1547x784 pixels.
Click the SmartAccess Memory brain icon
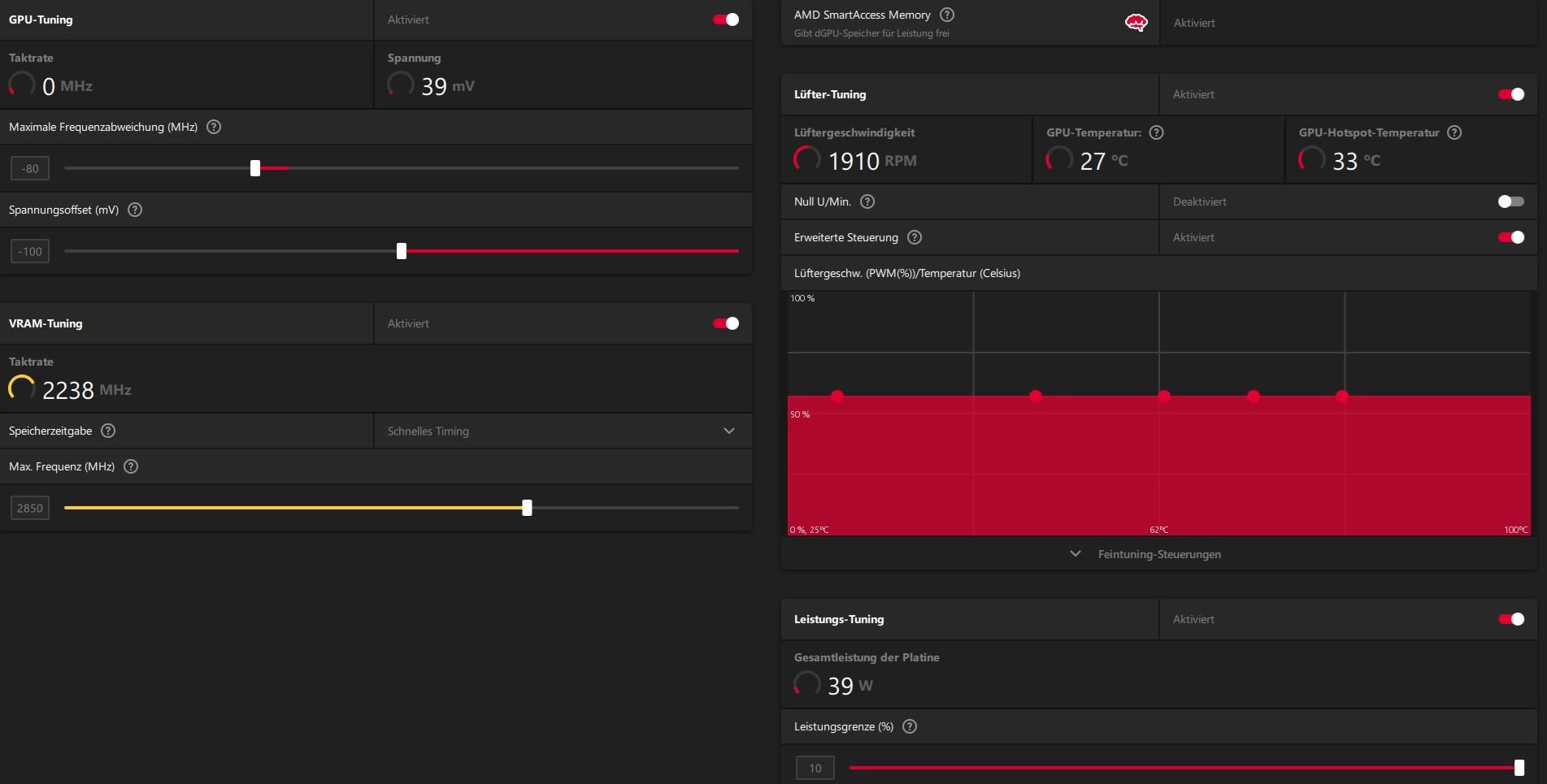coord(1136,23)
